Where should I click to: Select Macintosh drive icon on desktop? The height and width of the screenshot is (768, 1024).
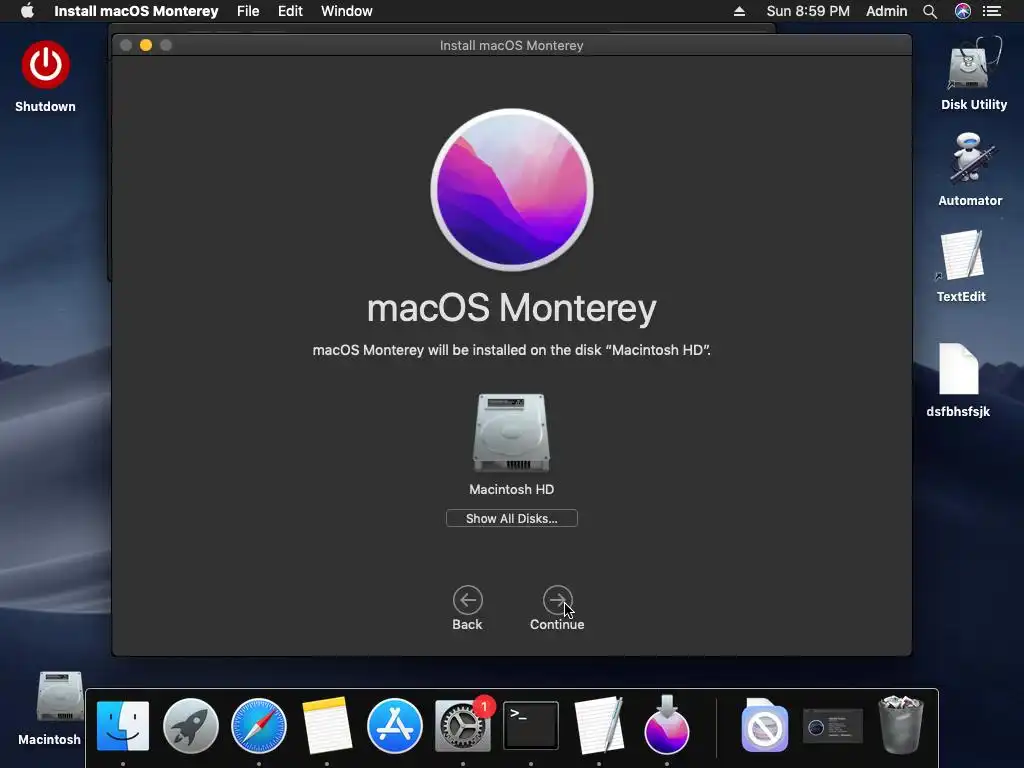point(59,697)
